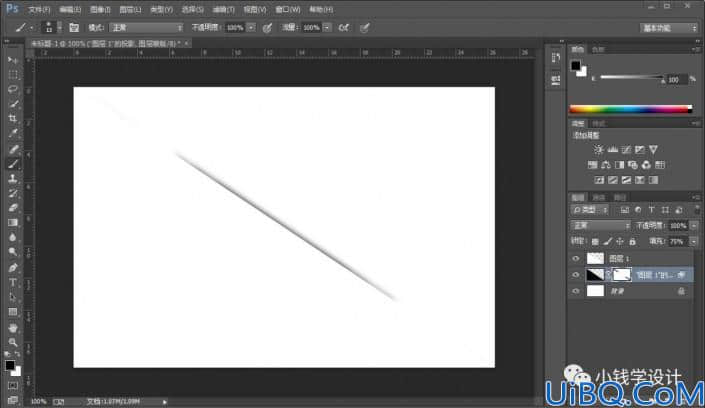Open collapsed History panel icon

click(x=556, y=58)
